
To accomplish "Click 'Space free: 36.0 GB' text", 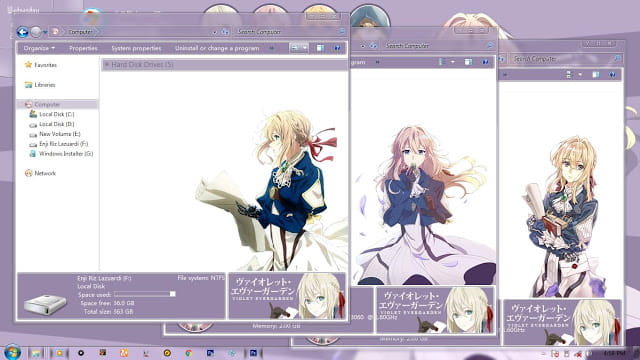I will pyautogui.click(x=107, y=303).
